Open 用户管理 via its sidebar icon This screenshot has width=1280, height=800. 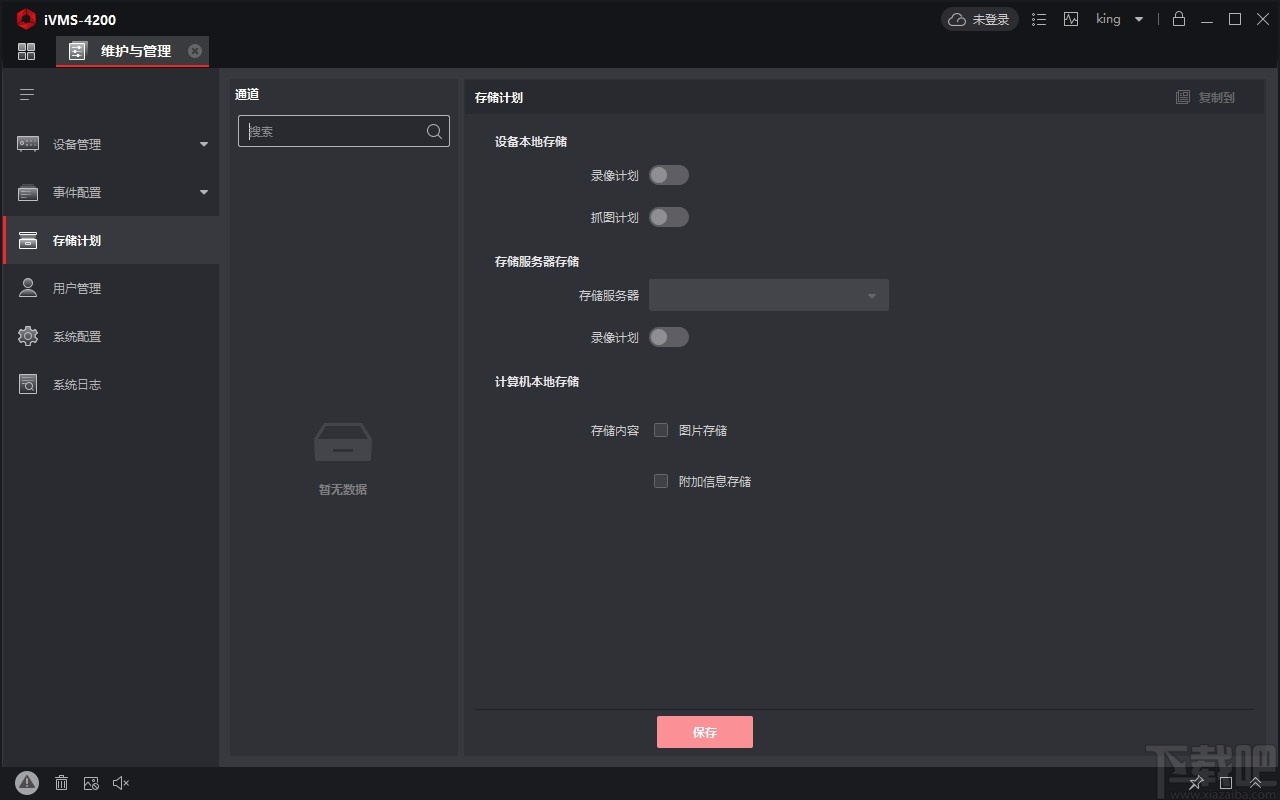(27, 288)
